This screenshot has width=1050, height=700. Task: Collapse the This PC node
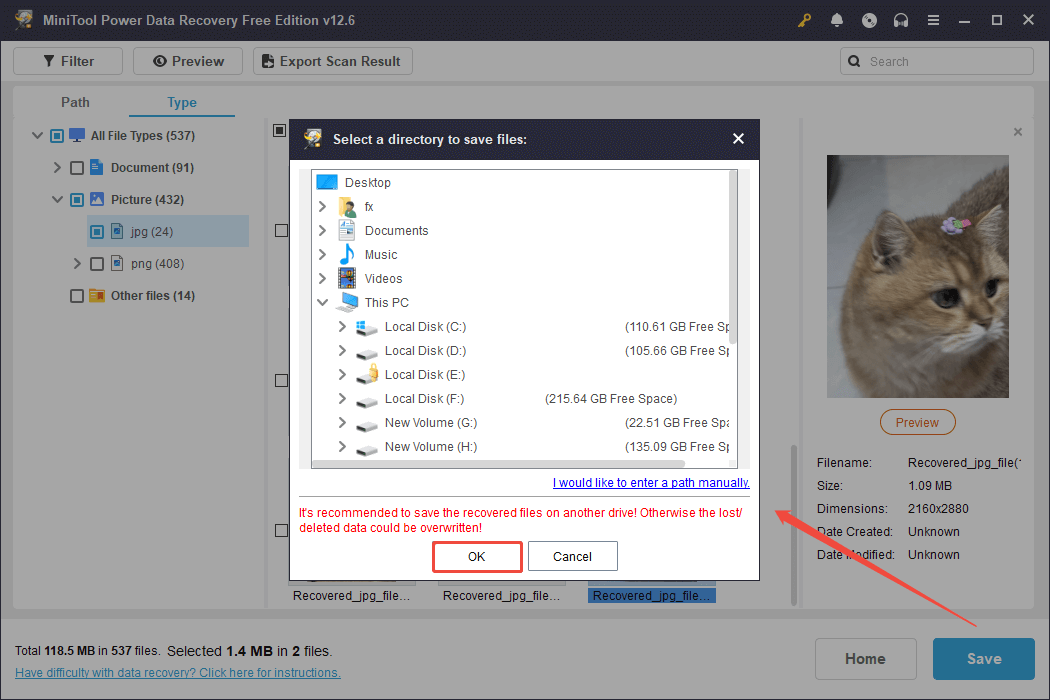[322, 302]
